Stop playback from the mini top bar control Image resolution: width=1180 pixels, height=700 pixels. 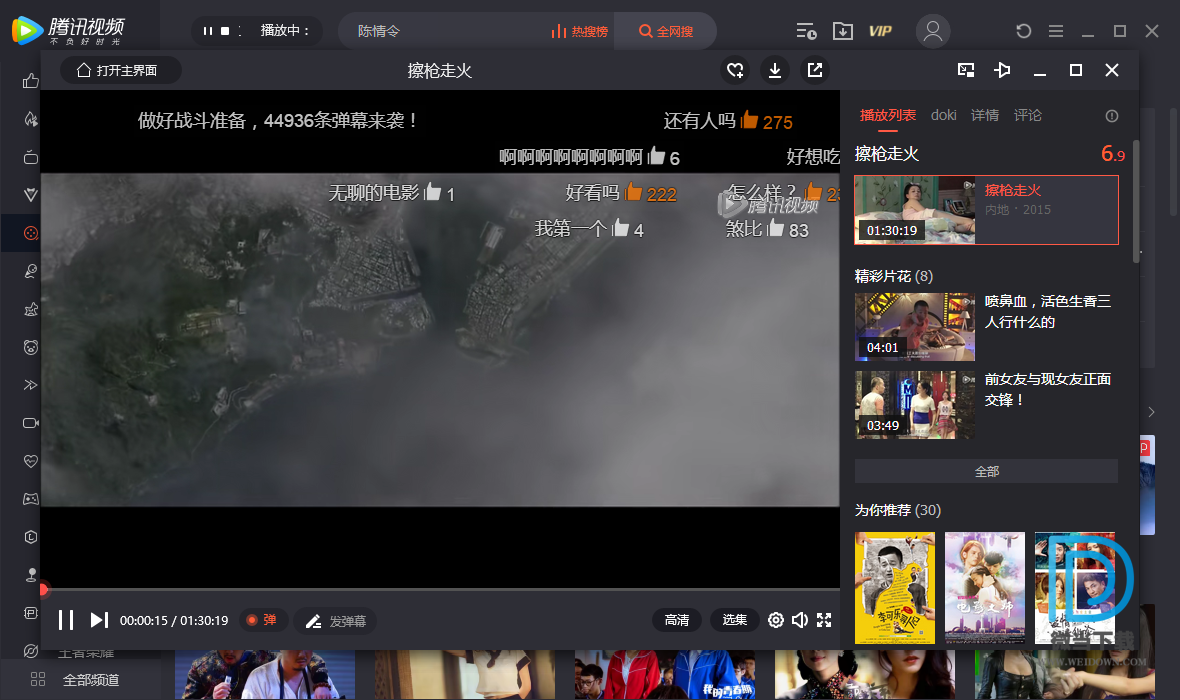pyautogui.click(x=224, y=31)
